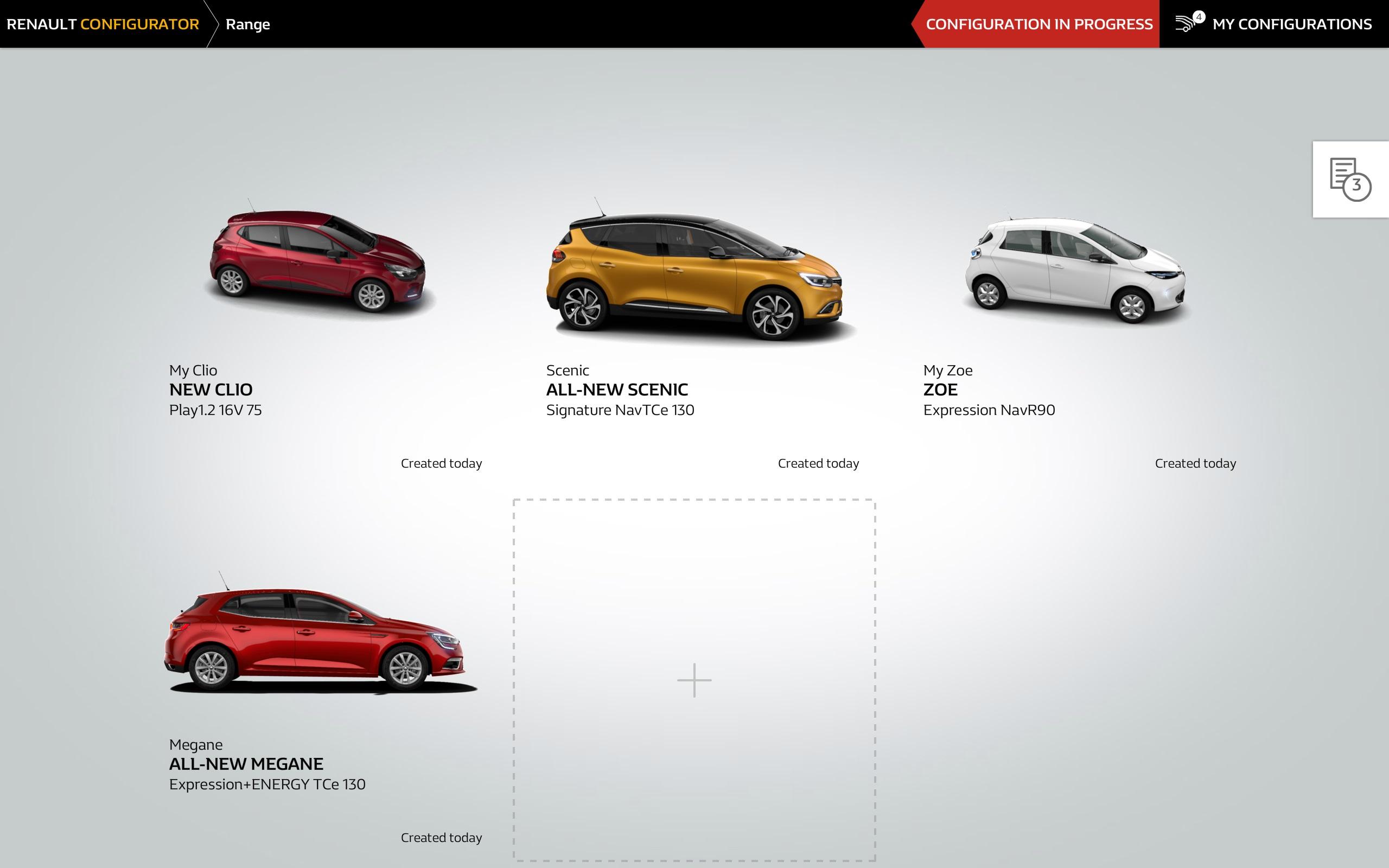Click the My Configurations car icon with badge 4
Screen dimensions: 1389x868
tap(1189, 22)
